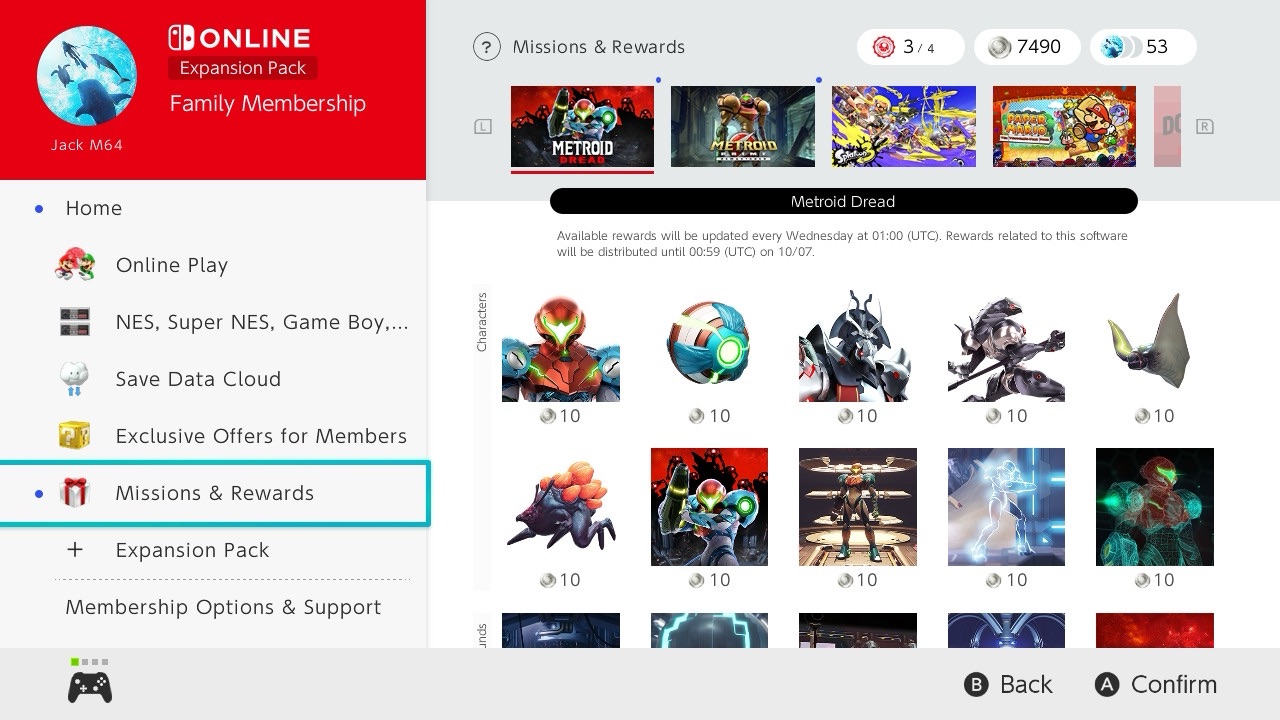Viewport: 1280px width, 720px height.
Task: Select Home from the sidebar menu
Action: tap(93, 208)
